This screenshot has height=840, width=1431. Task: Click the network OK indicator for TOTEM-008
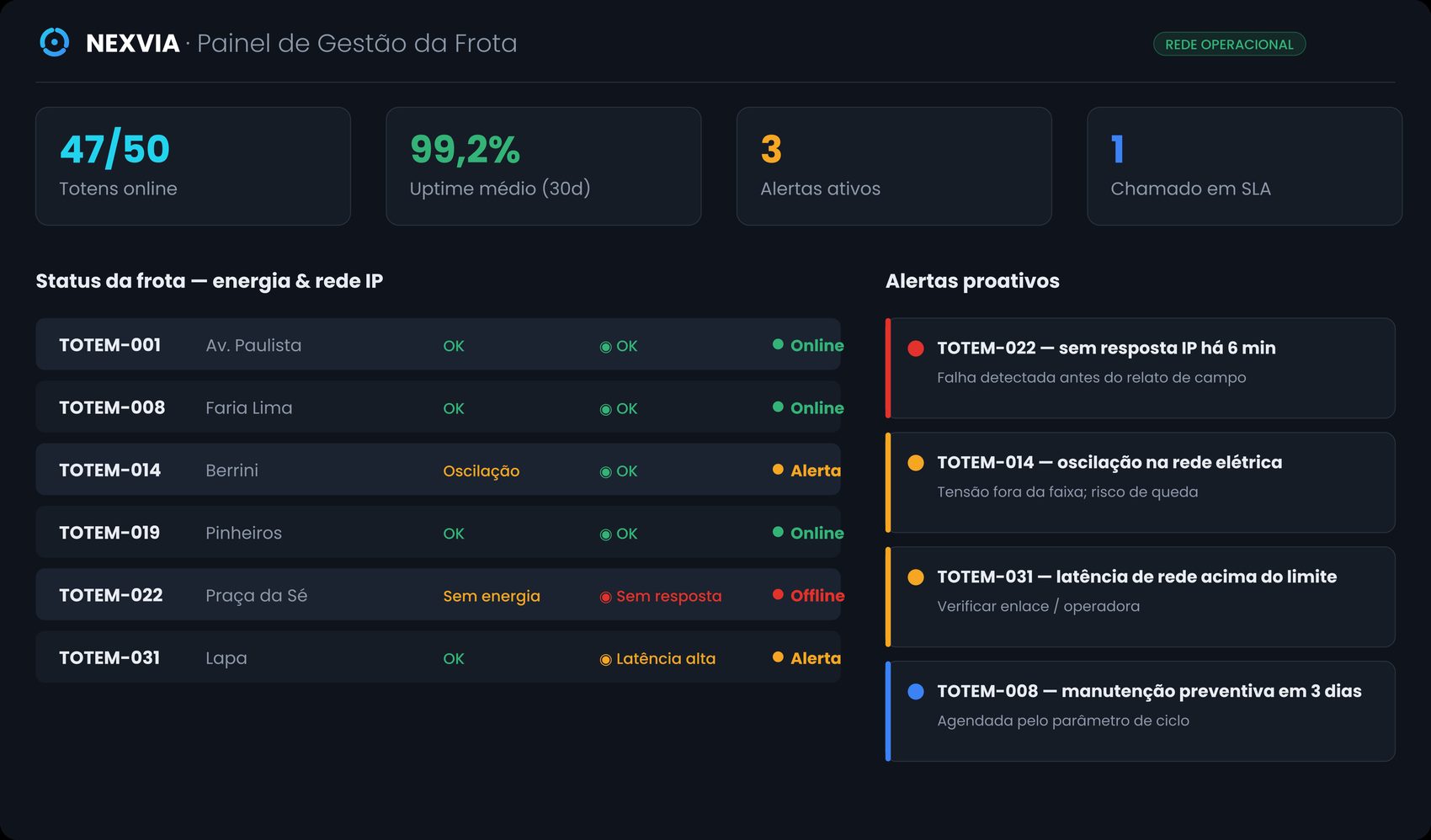619,408
